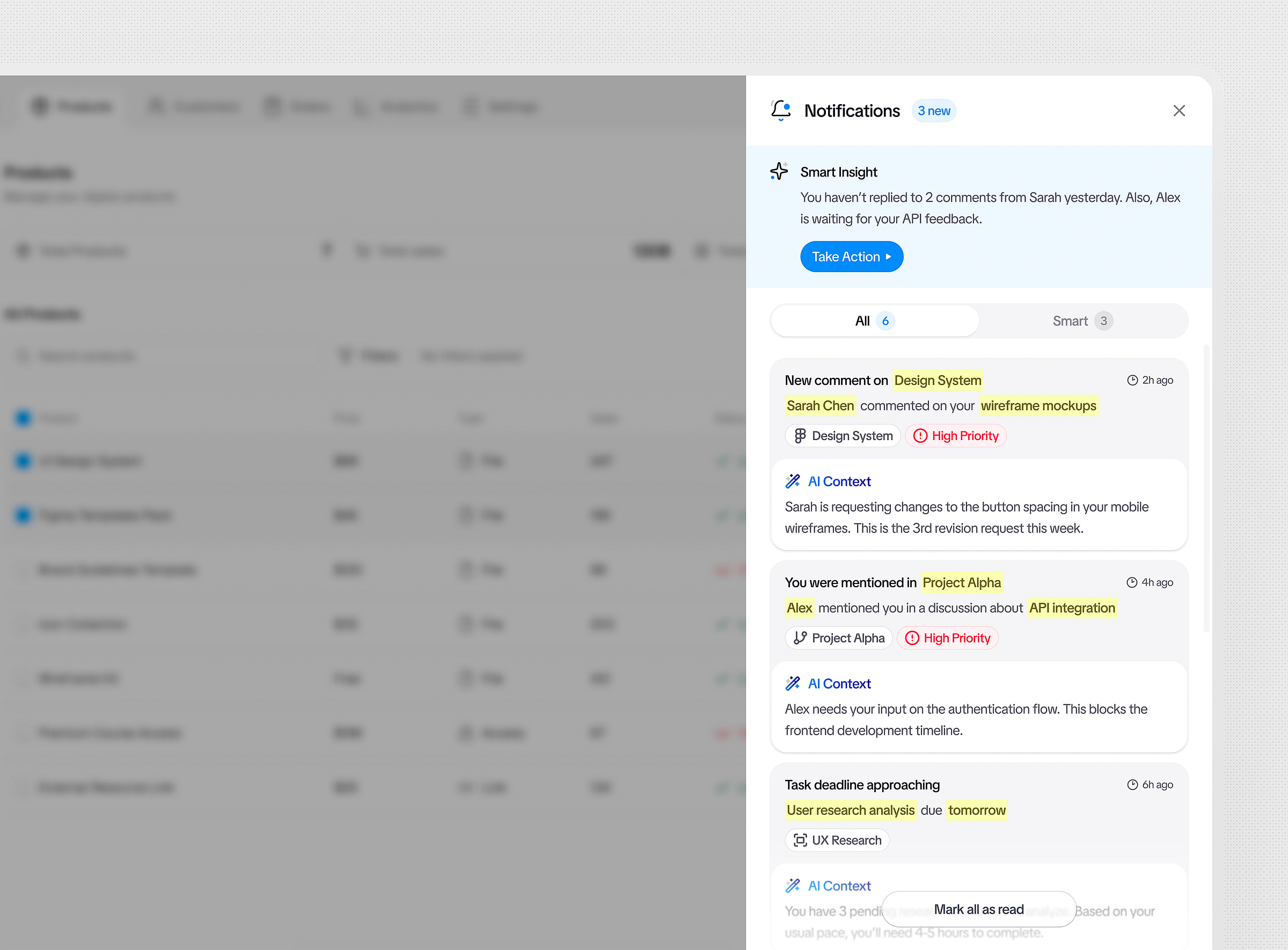Click the API integration highlighted link
Screen dimensions: 1288x950
[1072, 607]
